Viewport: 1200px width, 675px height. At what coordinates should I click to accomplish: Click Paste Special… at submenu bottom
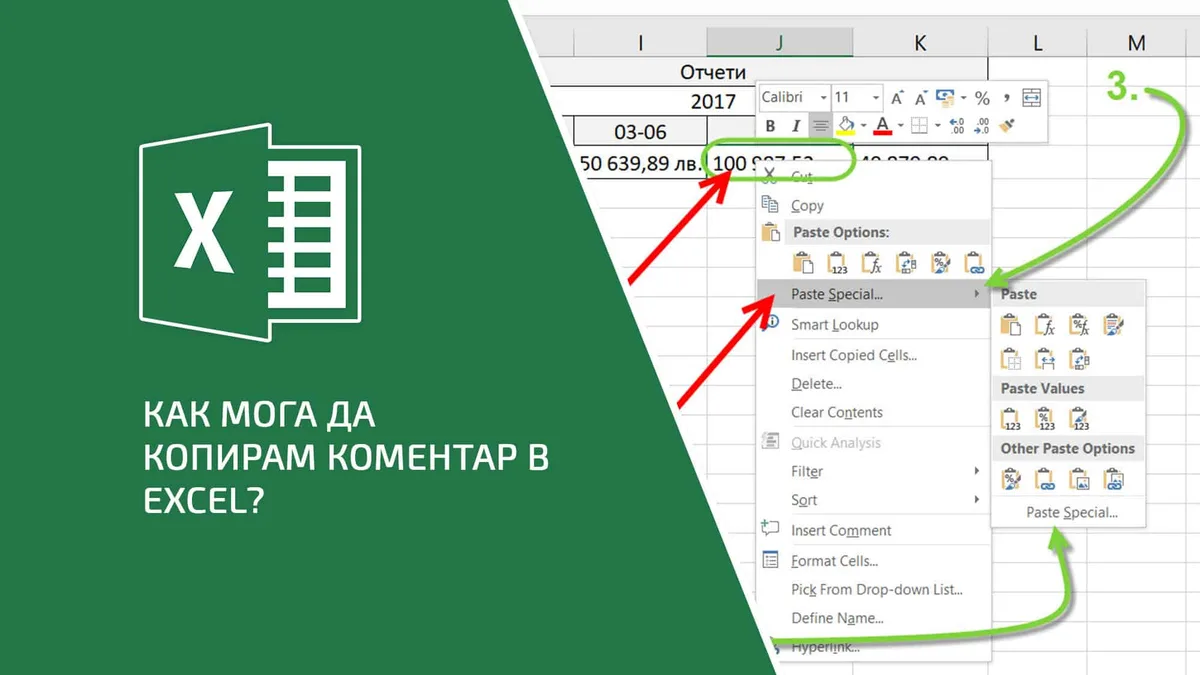click(1071, 513)
